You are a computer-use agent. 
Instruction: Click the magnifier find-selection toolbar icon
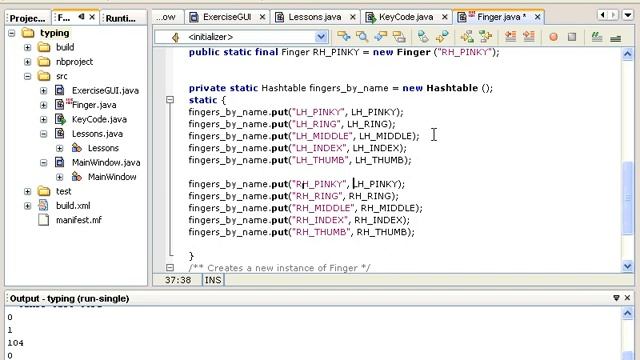(x=362, y=37)
